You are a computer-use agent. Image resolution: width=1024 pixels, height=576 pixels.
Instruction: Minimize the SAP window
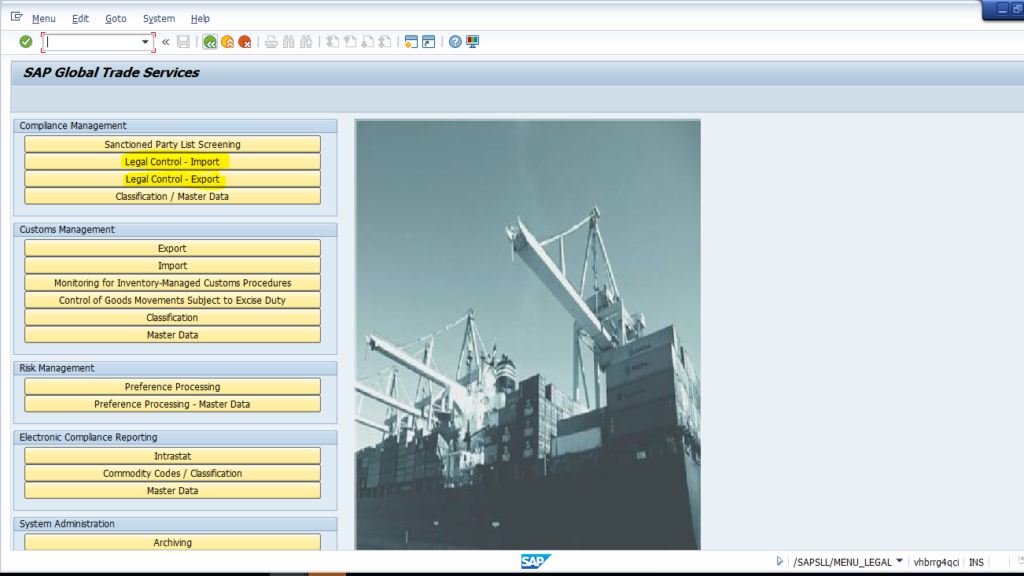pos(1002,8)
